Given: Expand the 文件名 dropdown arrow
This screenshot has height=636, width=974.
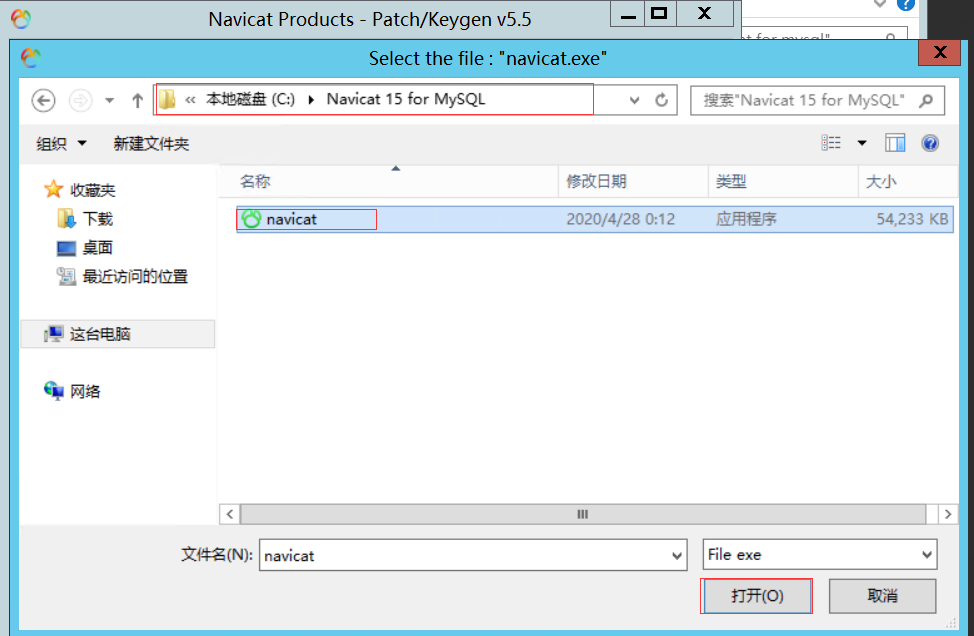Looking at the screenshot, I should coord(677,555).
